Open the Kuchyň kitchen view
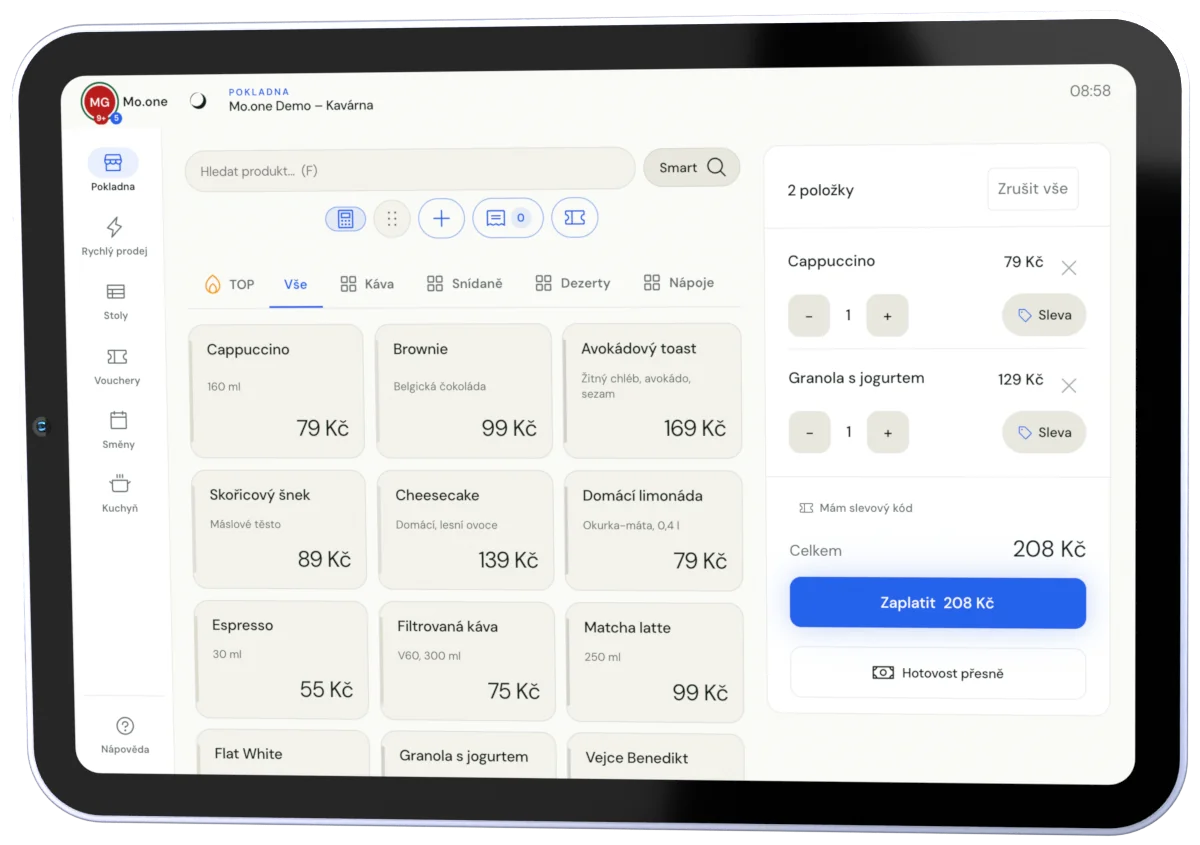The image size is (1200, 845). [x=119, y=494]
